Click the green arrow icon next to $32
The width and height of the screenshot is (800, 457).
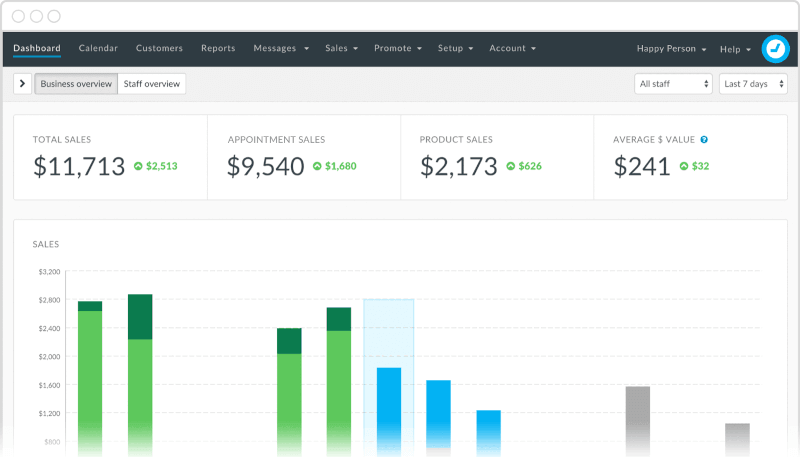pos(684,166)
